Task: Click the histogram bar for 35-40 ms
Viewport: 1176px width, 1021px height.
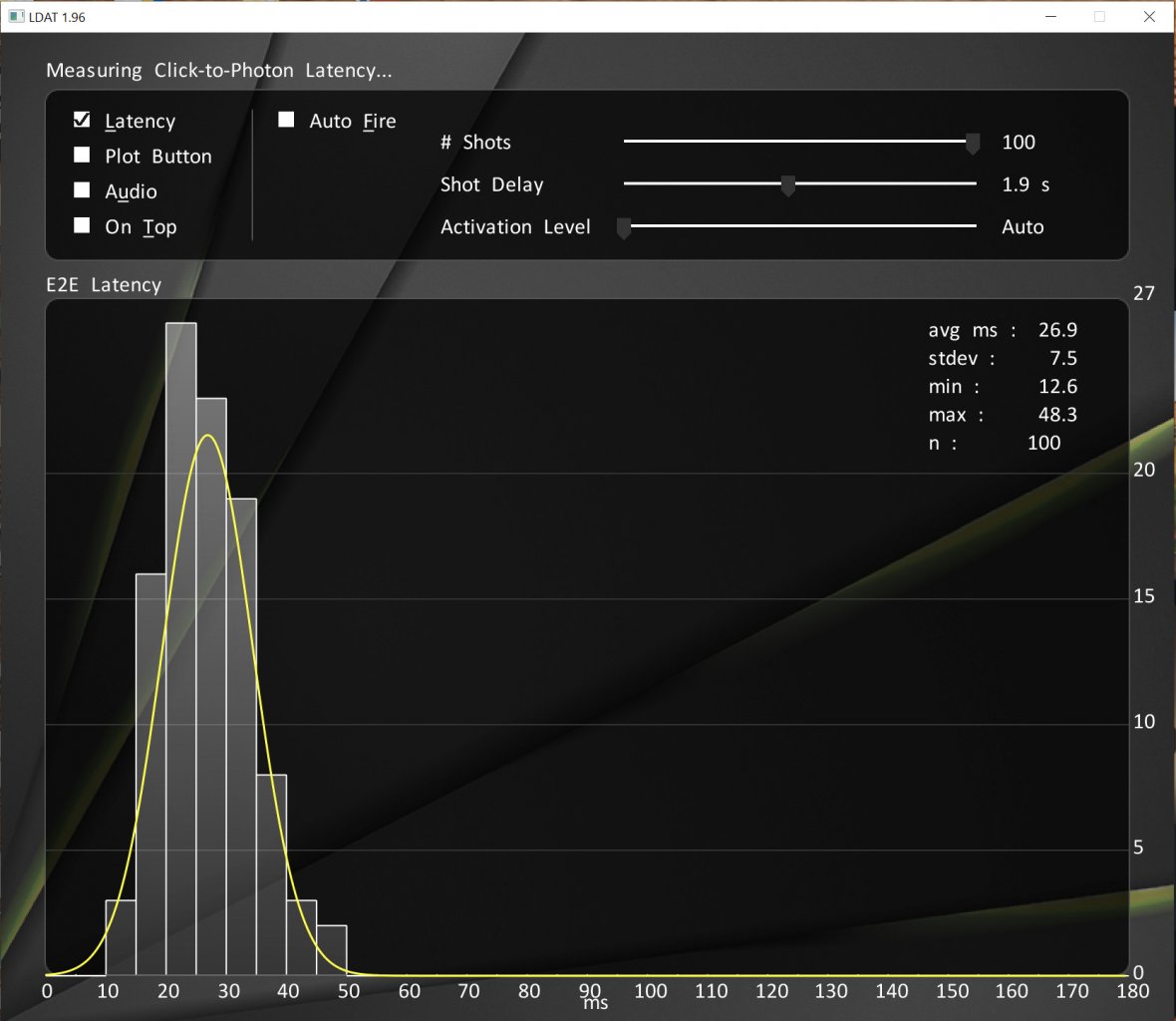Action: pyautogui.click(x=271, y=874)
